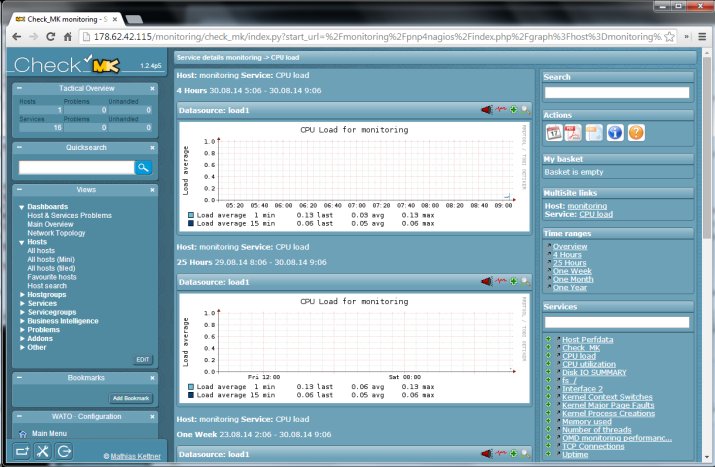Select the One Week time range
The width and height of the screenshot is (715, 467).
pos(572,271)
